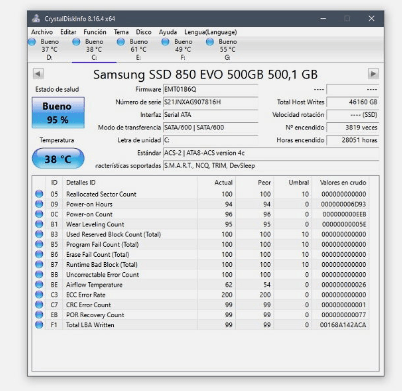Click the Número de serie field
Screen dimensions: 402x391
[210, 102]
